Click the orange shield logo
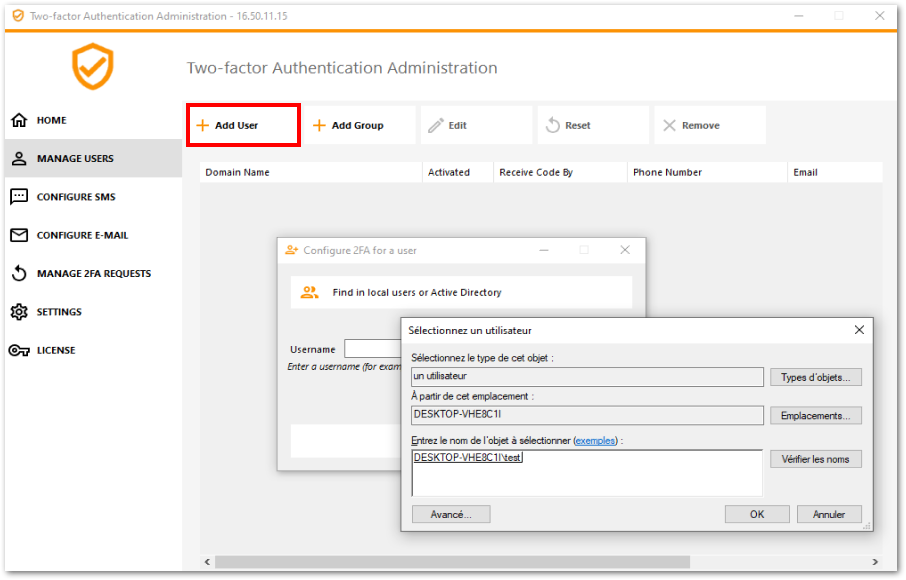This screenshot has height=580, width=906. click(92, 67)
